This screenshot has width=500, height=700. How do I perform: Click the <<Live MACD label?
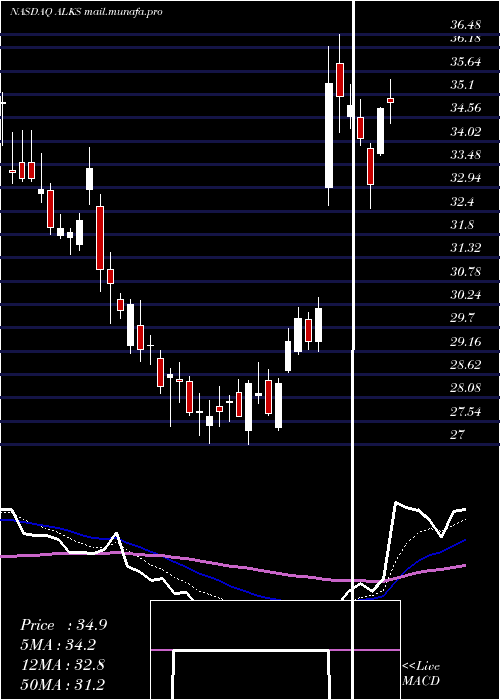pyautogui.click(x=421, y=673)
